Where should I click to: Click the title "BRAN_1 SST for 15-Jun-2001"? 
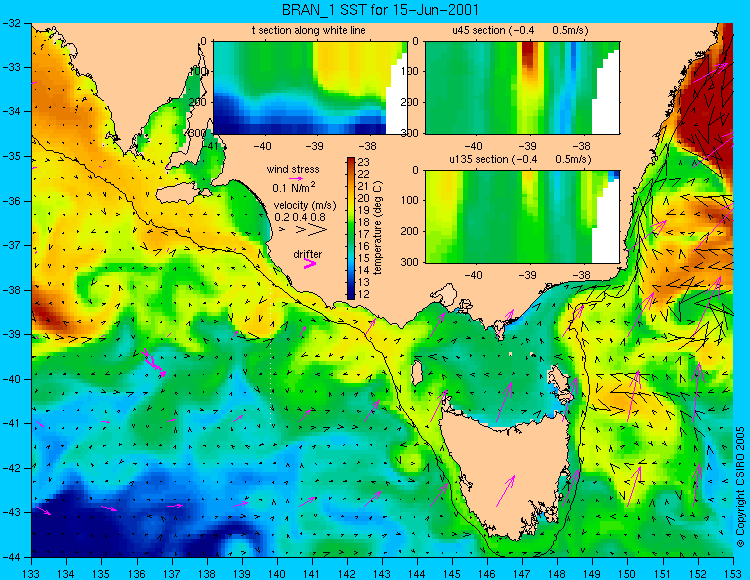380,10
